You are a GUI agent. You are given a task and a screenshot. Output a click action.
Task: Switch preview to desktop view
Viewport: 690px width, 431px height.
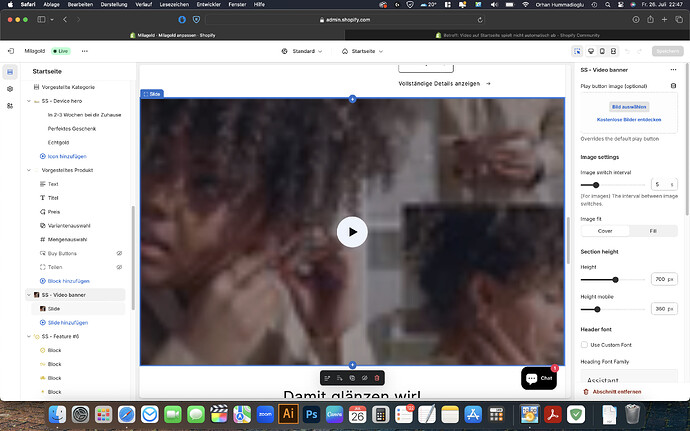tap(591, 52)
